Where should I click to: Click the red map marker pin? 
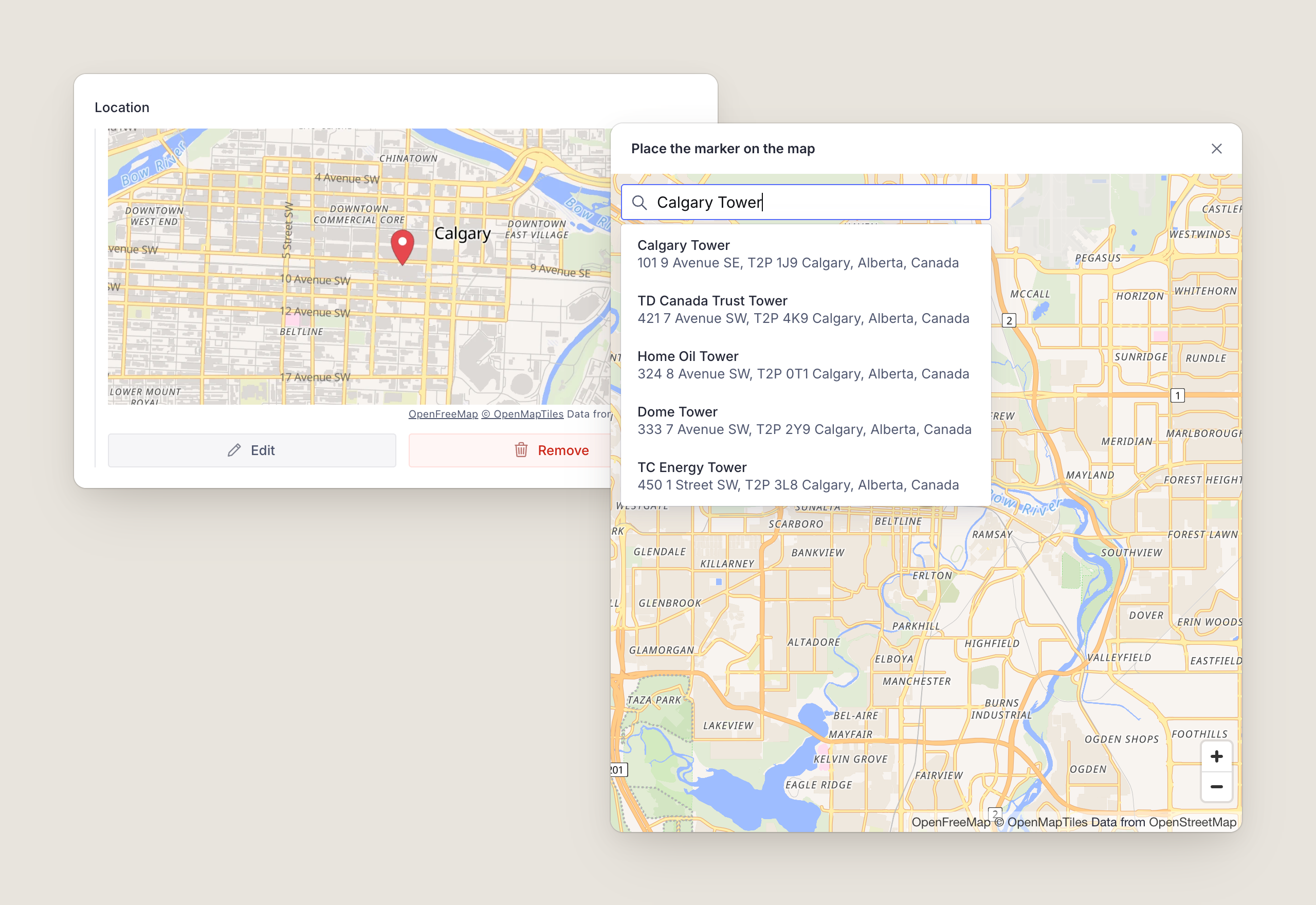403,247
